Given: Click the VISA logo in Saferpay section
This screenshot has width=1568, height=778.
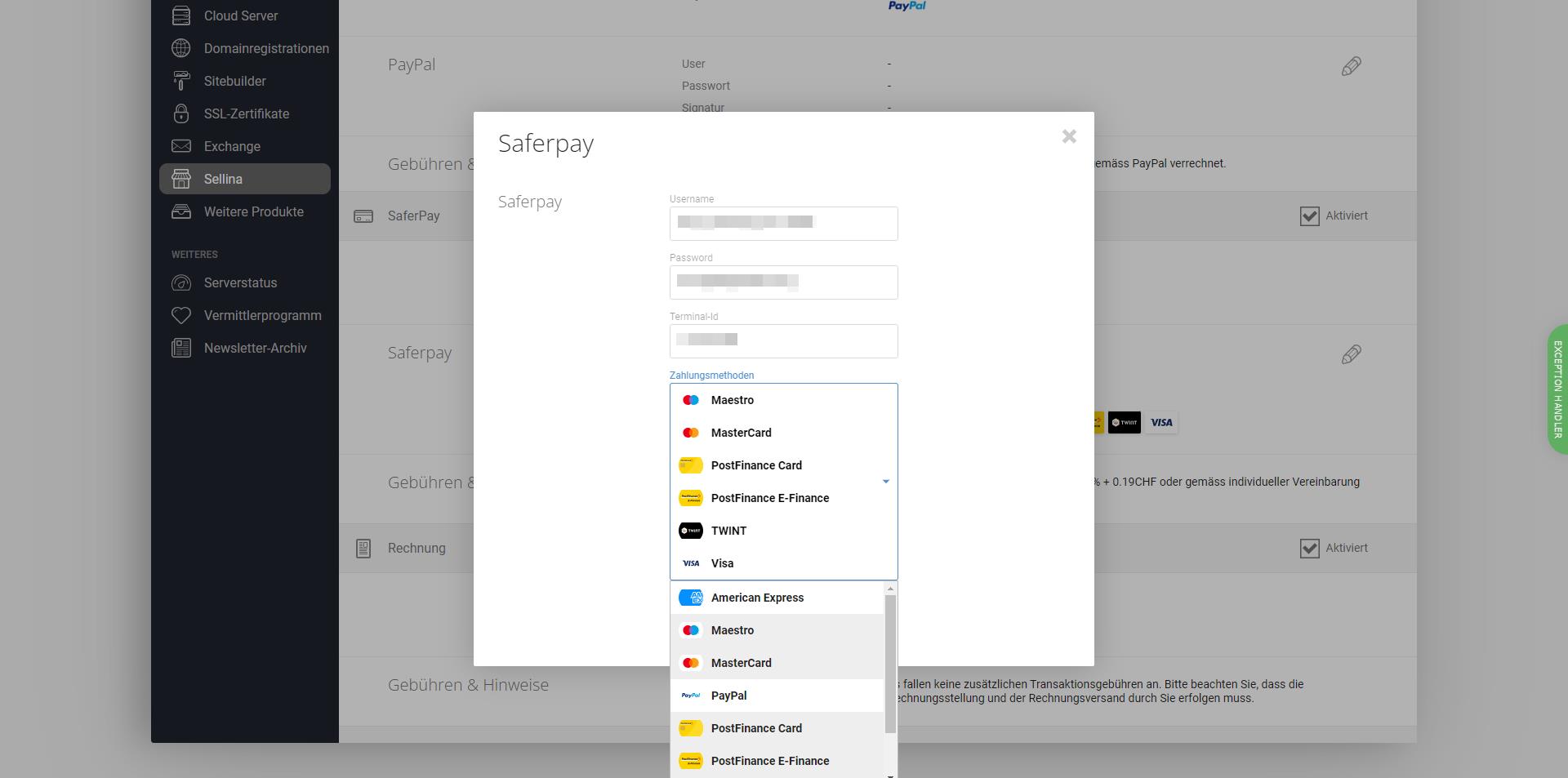Looking at the screenshot, I should [x=1161, y=422].
